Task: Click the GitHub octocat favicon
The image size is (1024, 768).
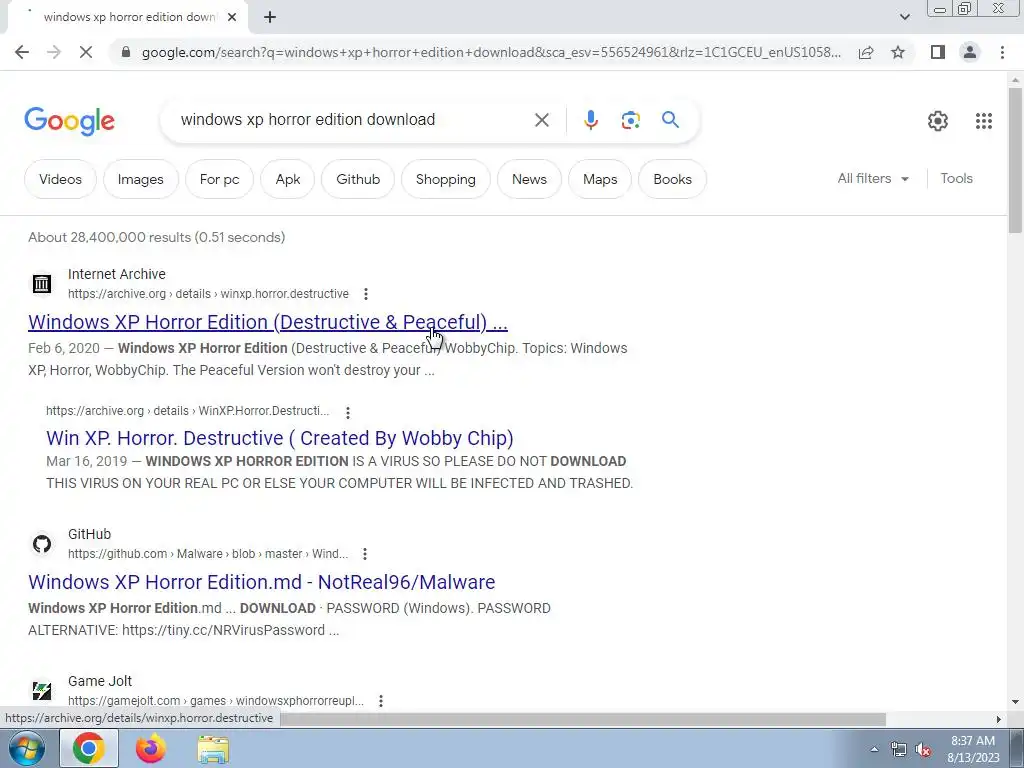Action: pyautogui.click(x=42, y=543)
